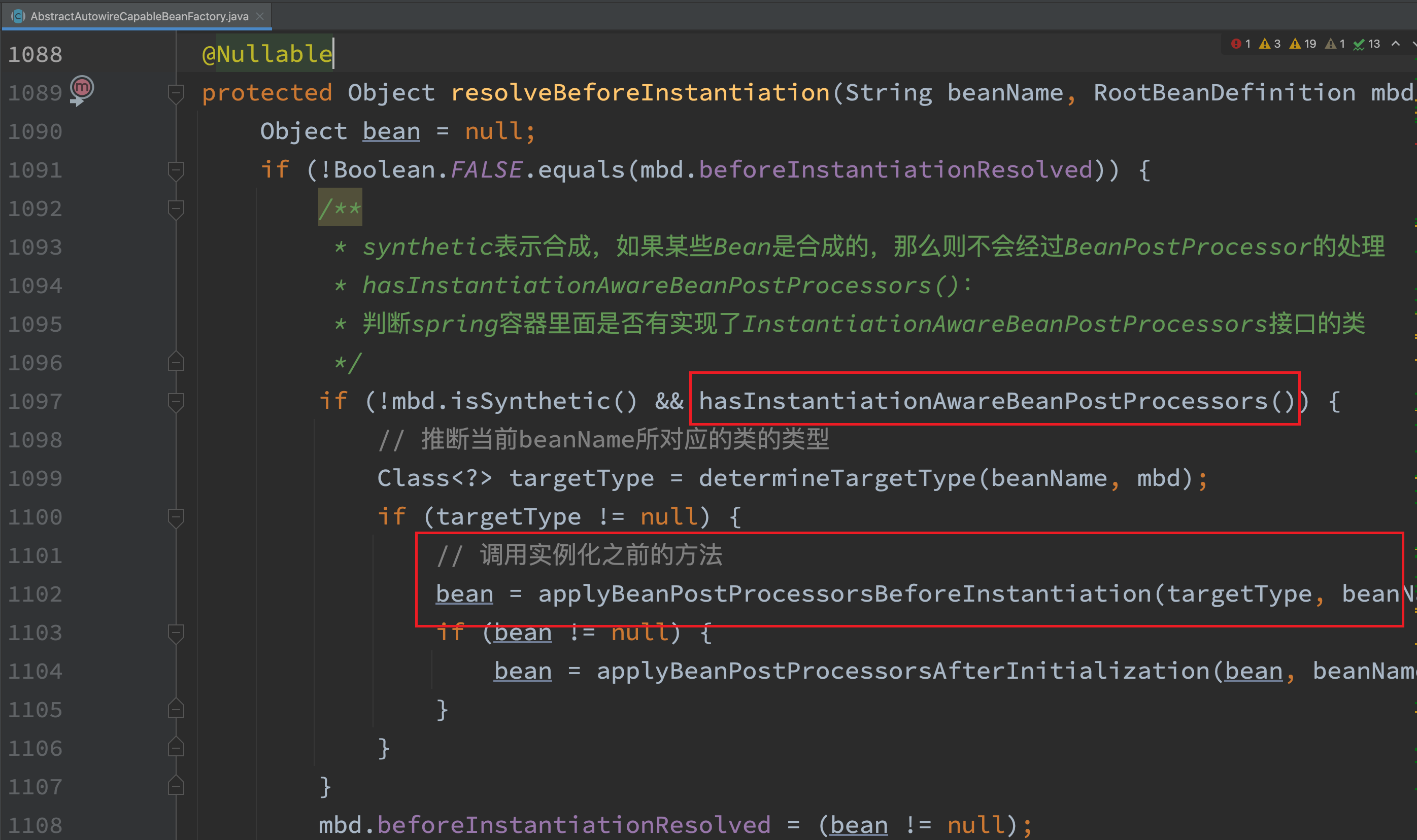Click the overridden method gutter icon on line 1089
Screen dimensions: 1417x840
tap(82, 91)
